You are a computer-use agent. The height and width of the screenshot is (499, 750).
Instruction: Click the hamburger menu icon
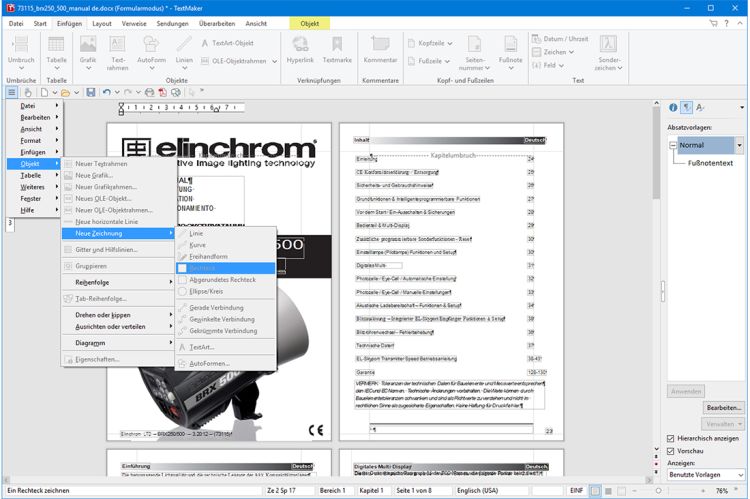[11, 92]
